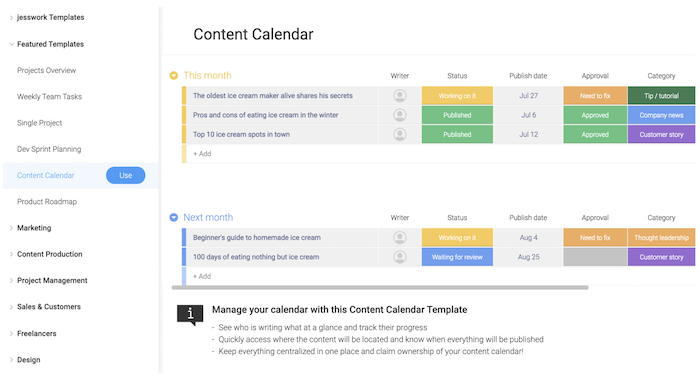Open the Waiting for review status cell
700x376 pixels.
(457, 257)
